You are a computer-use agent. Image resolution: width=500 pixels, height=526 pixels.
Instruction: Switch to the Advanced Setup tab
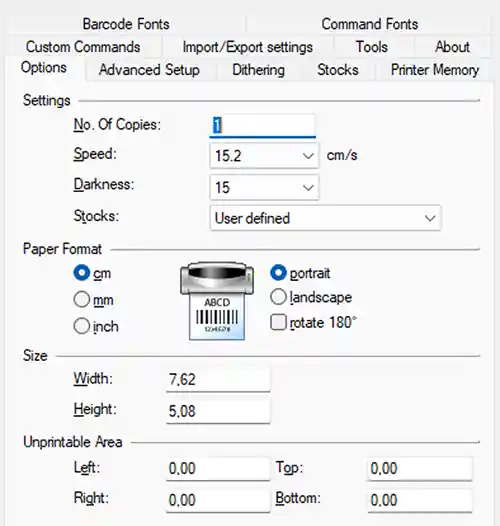coord(149,70)
